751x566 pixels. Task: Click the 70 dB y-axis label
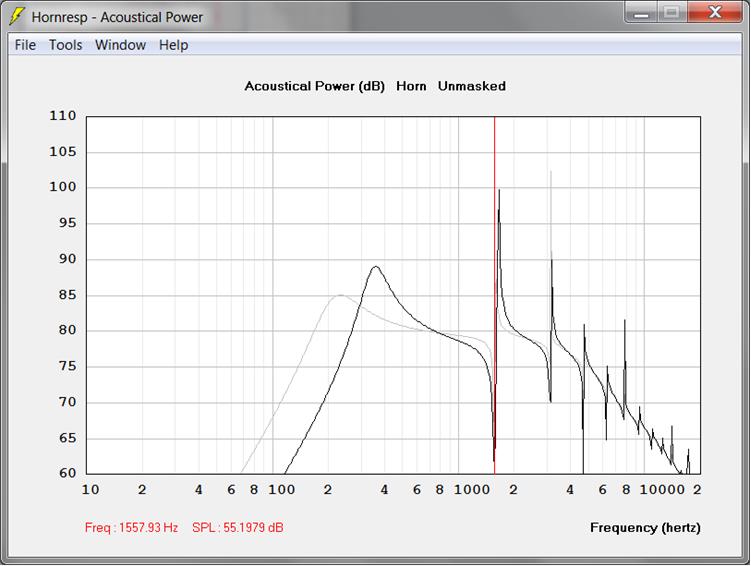[x=68, y=402]
